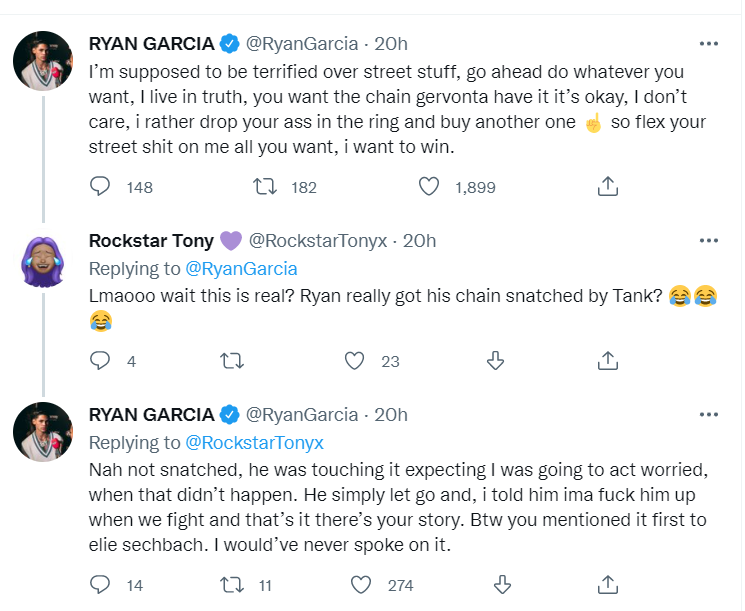This screenshot has width=745, height=611.
Task: Like the tweet with 1,899 likes
Action: pyautogui.click(x=429, y=187)
